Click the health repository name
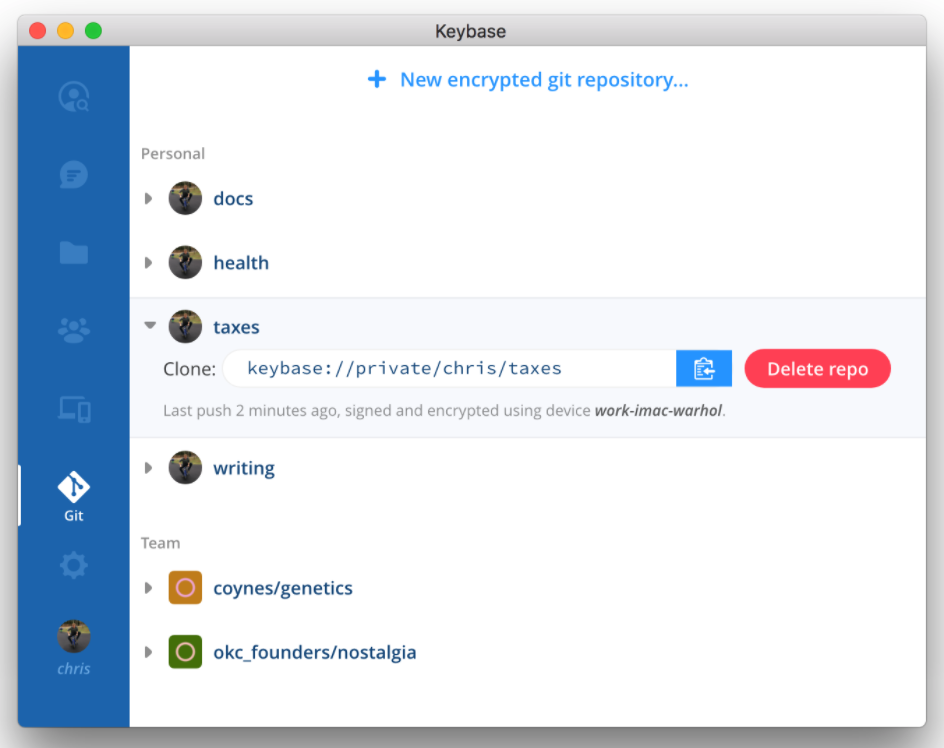 [241, 263]
